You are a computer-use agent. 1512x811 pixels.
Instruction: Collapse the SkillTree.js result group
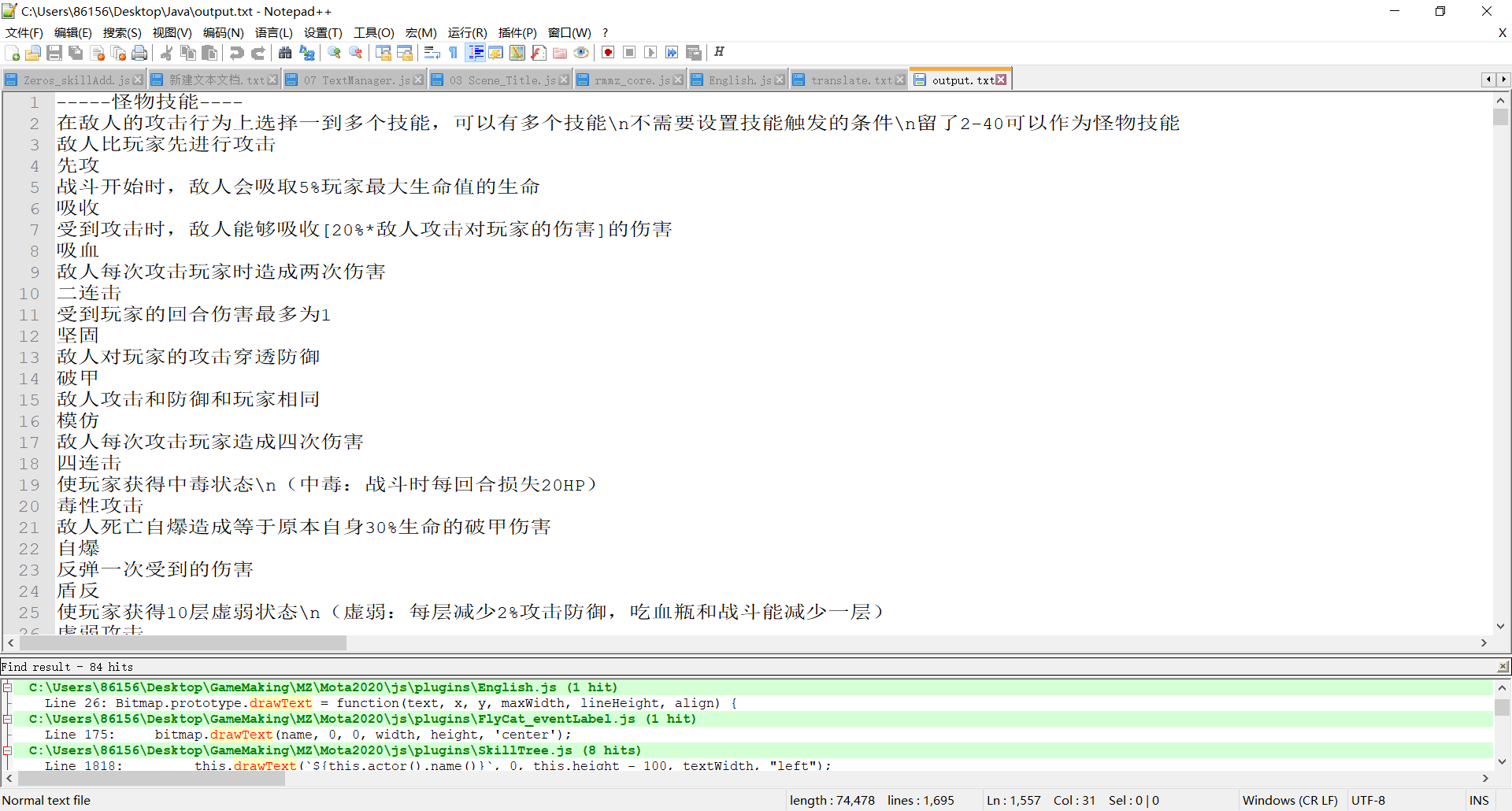(x=7, y=750)
